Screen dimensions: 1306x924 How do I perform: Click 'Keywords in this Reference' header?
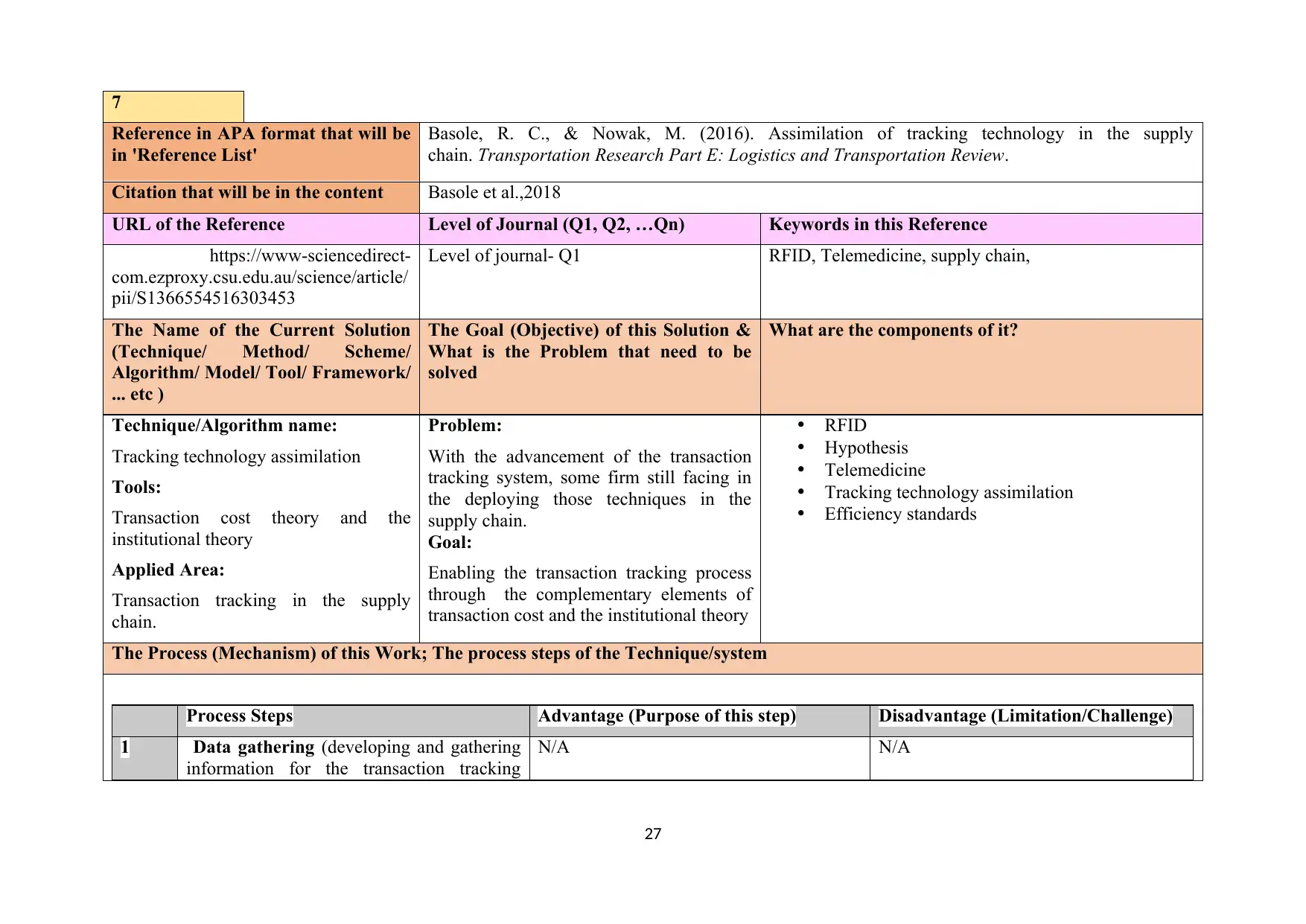pos(981,229)
